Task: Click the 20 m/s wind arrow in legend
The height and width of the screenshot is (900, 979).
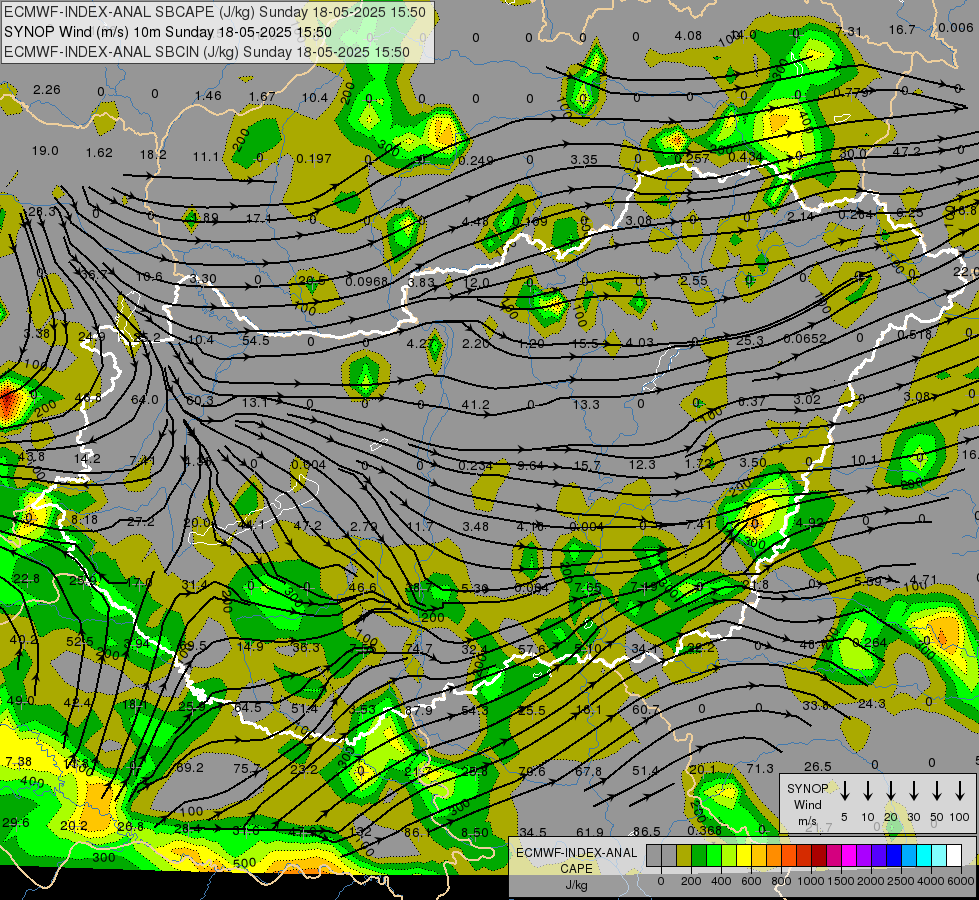Action: click(x=890, y=791)
